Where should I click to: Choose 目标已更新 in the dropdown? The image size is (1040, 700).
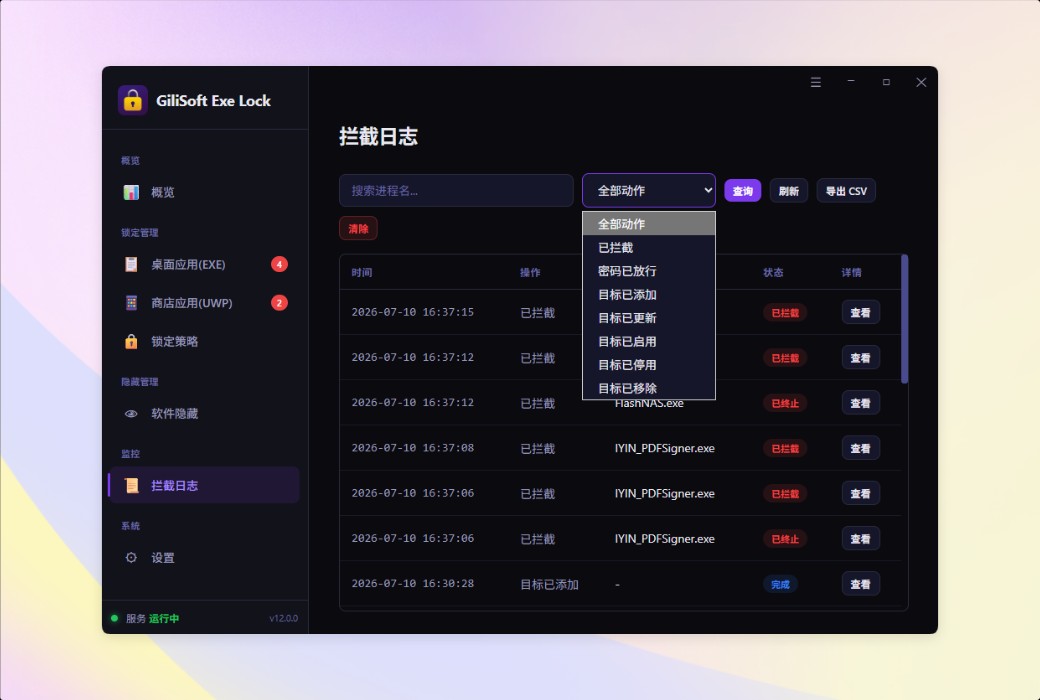[x=649, y=318]
